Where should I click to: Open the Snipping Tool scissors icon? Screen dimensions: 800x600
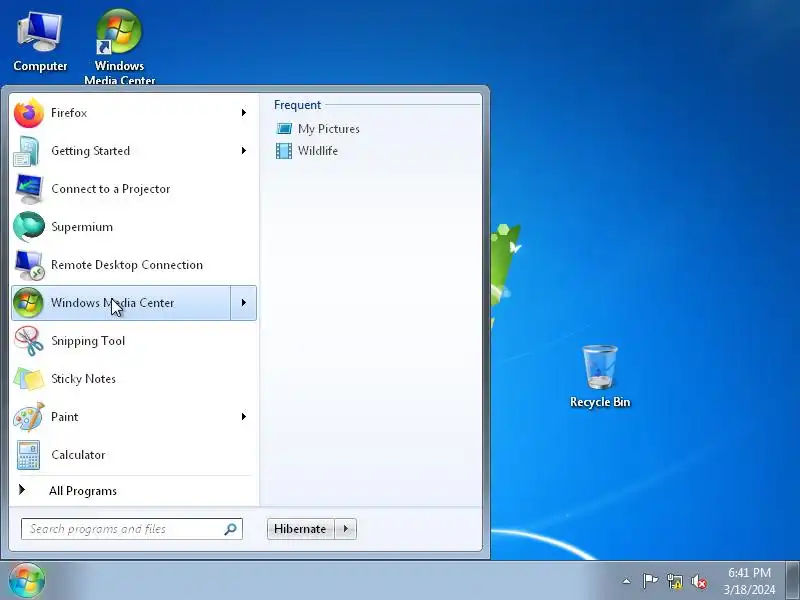(x=29, y=341)
